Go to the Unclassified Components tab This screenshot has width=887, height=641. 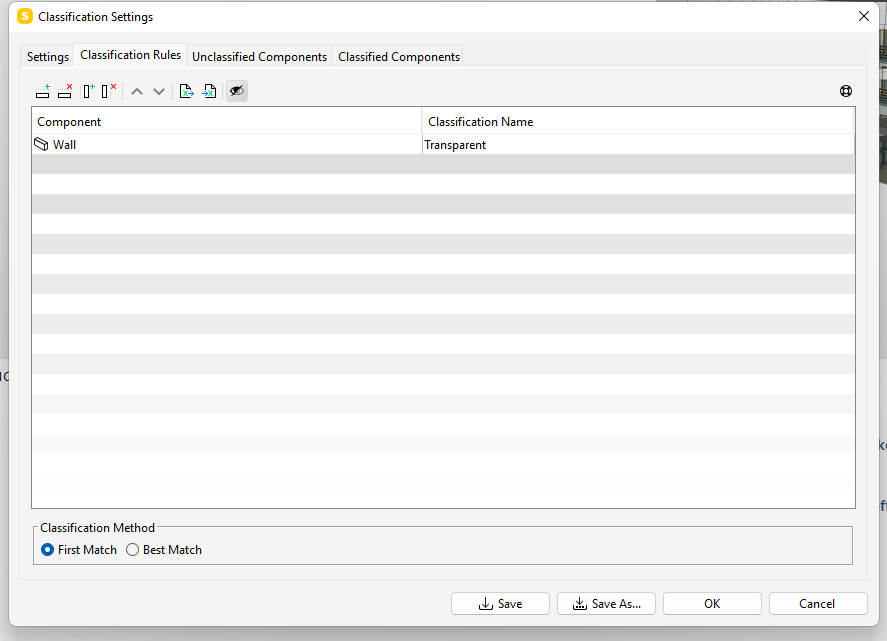(x=260, y=57)
